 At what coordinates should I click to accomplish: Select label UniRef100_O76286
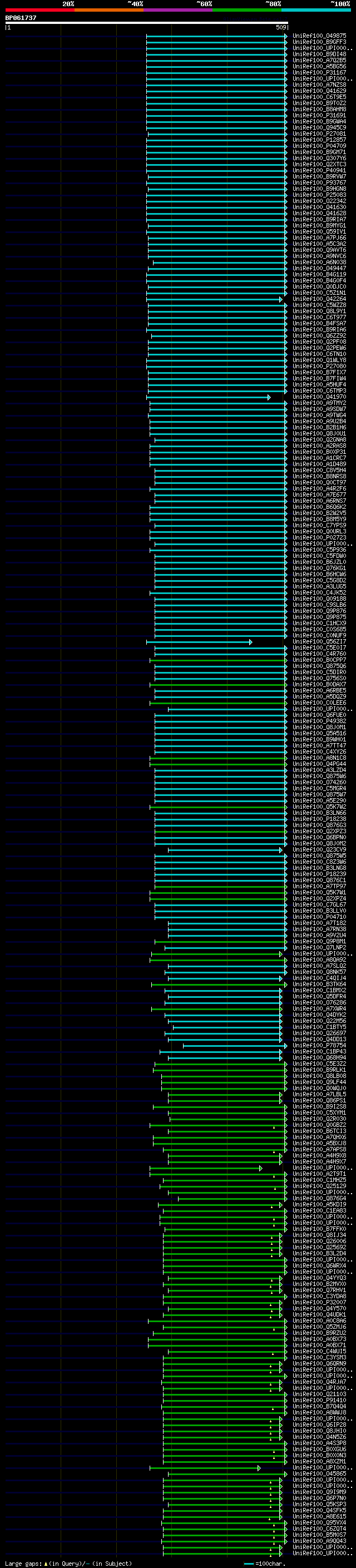(x=319, y=1002)
